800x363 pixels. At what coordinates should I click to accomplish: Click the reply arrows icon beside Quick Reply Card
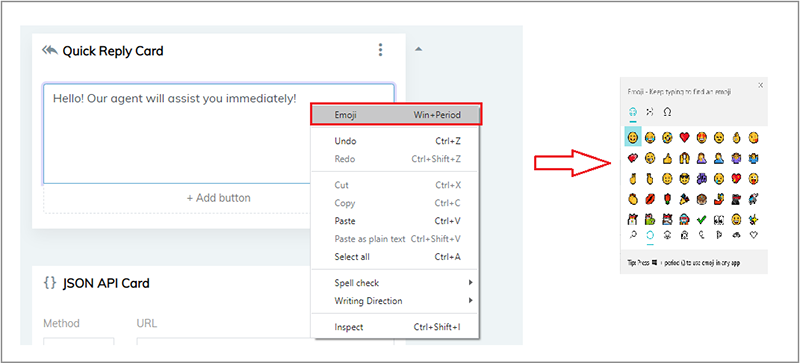[x=49, y=50]
